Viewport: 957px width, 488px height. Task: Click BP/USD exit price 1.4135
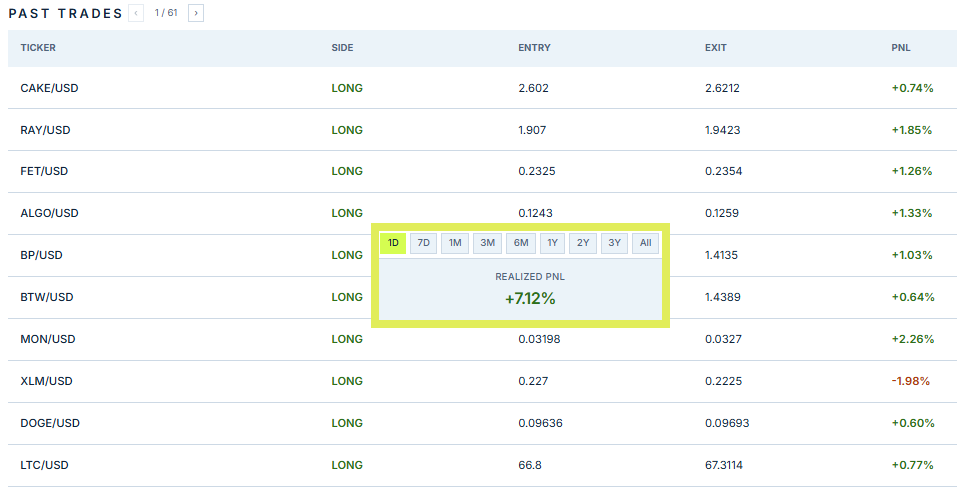tap(721, 255)
